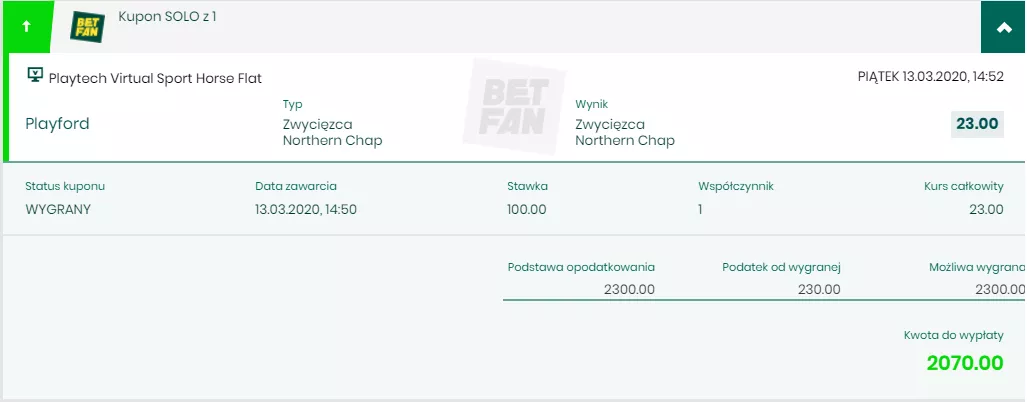Viewport: 1027px width, 402px height.
Task: Select Northern Chap under Wynik
Action: pyautogui.click(x=625, y=141)
